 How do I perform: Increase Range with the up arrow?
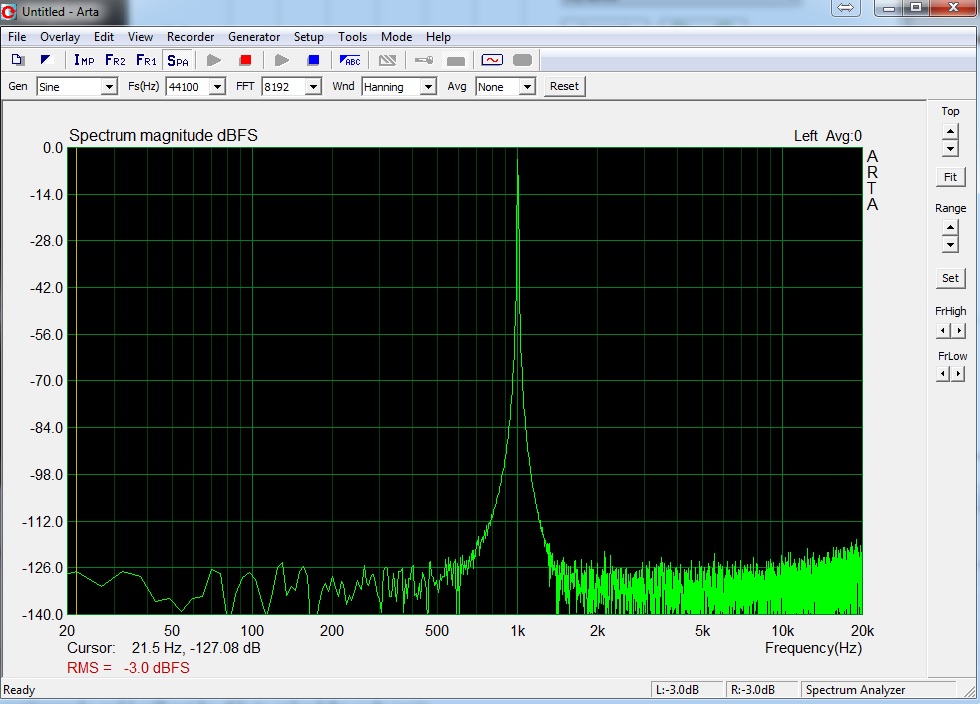click(x=950, y=228)
